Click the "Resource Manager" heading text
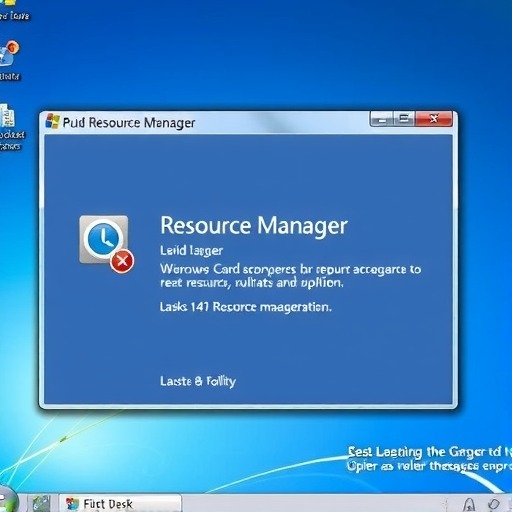The image size is (512, 512). pyautogui.click(x=254, y=226)
